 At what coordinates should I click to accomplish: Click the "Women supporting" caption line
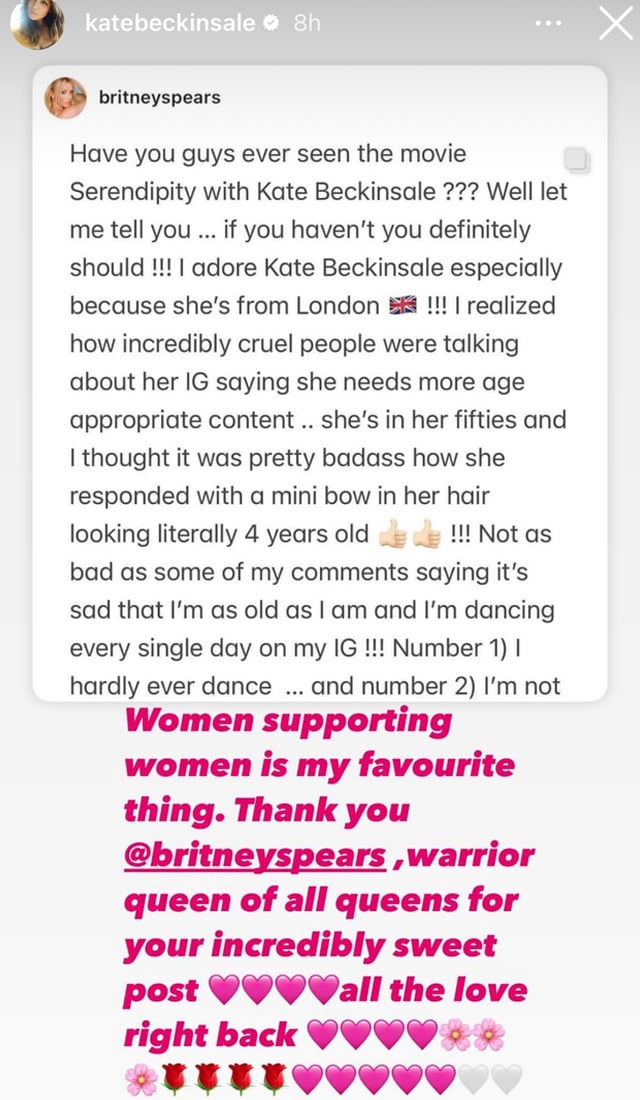[x=287, y=722]
